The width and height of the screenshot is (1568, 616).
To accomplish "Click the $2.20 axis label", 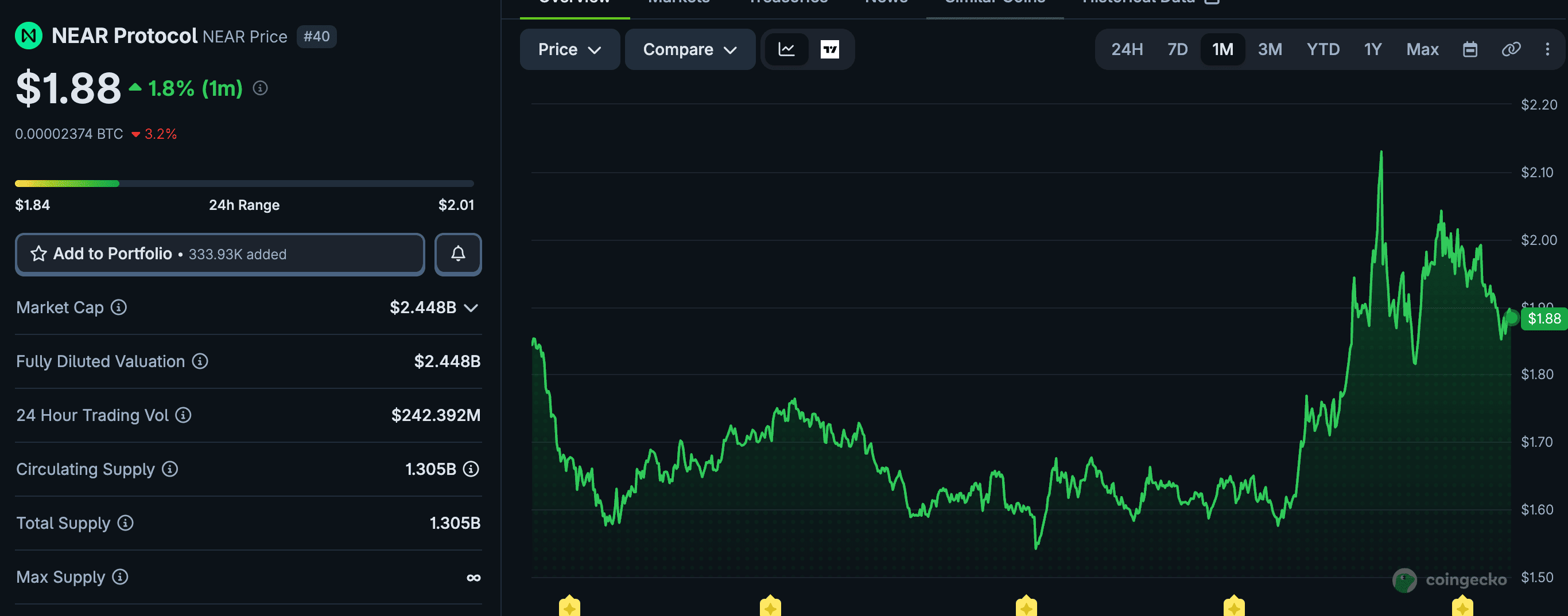I will [x=1539, y=104].
